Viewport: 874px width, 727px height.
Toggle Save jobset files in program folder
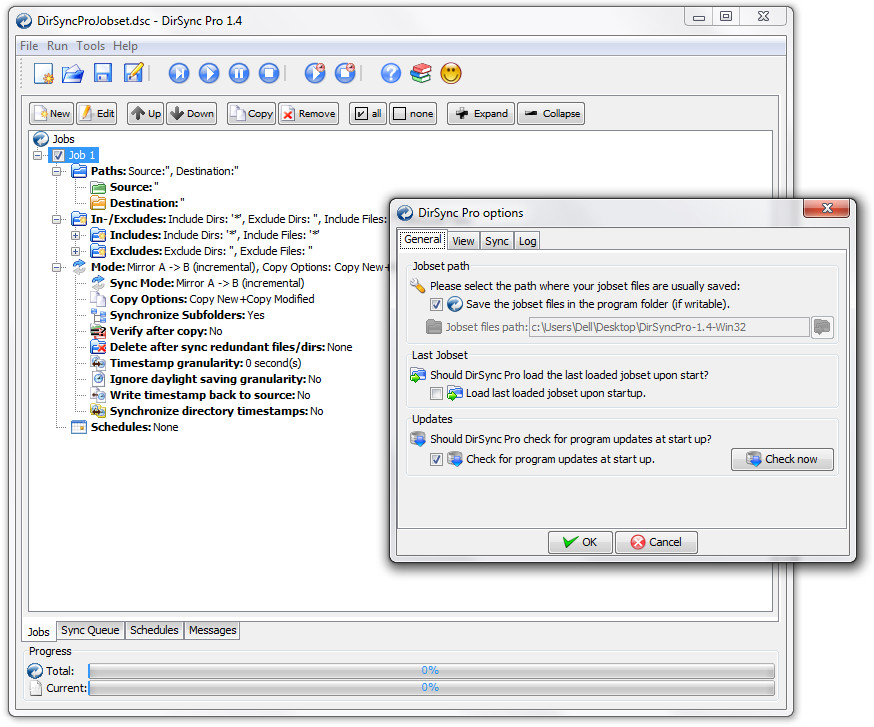pos(436,304)
